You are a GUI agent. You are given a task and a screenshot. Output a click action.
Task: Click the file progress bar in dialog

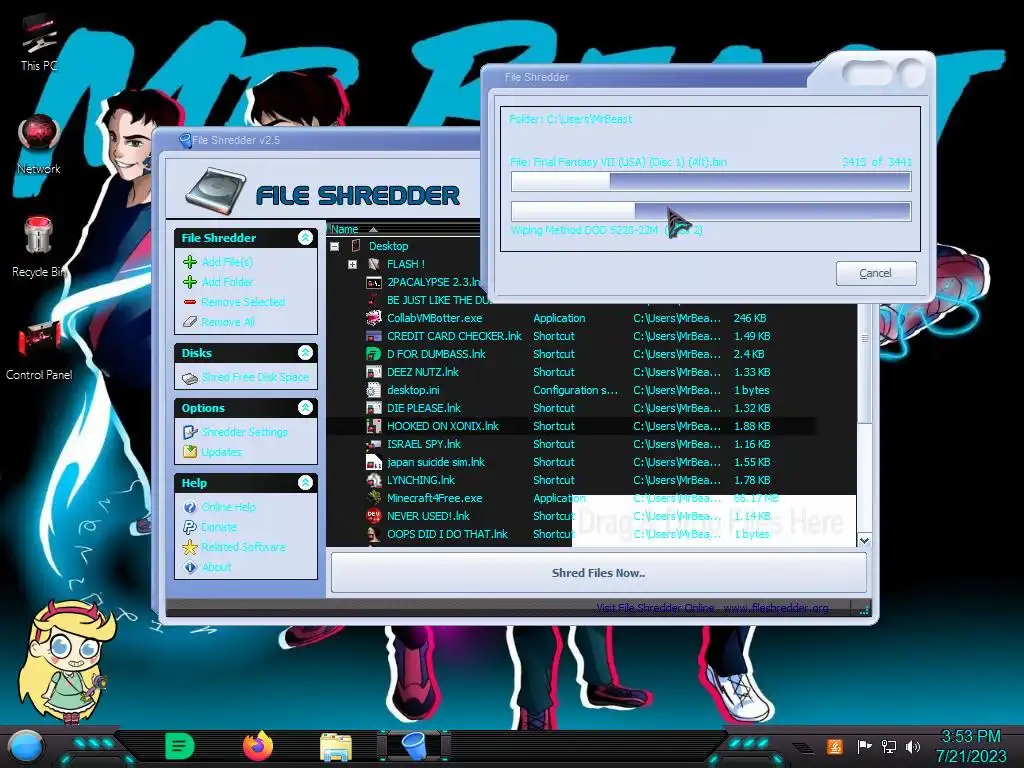(x=711, y=182)
